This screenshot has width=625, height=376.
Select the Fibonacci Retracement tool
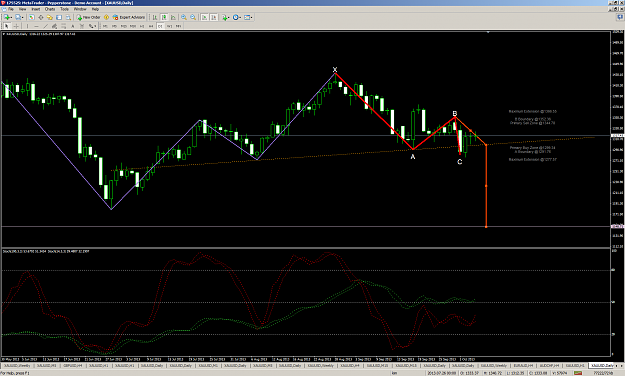coord(63,26)
